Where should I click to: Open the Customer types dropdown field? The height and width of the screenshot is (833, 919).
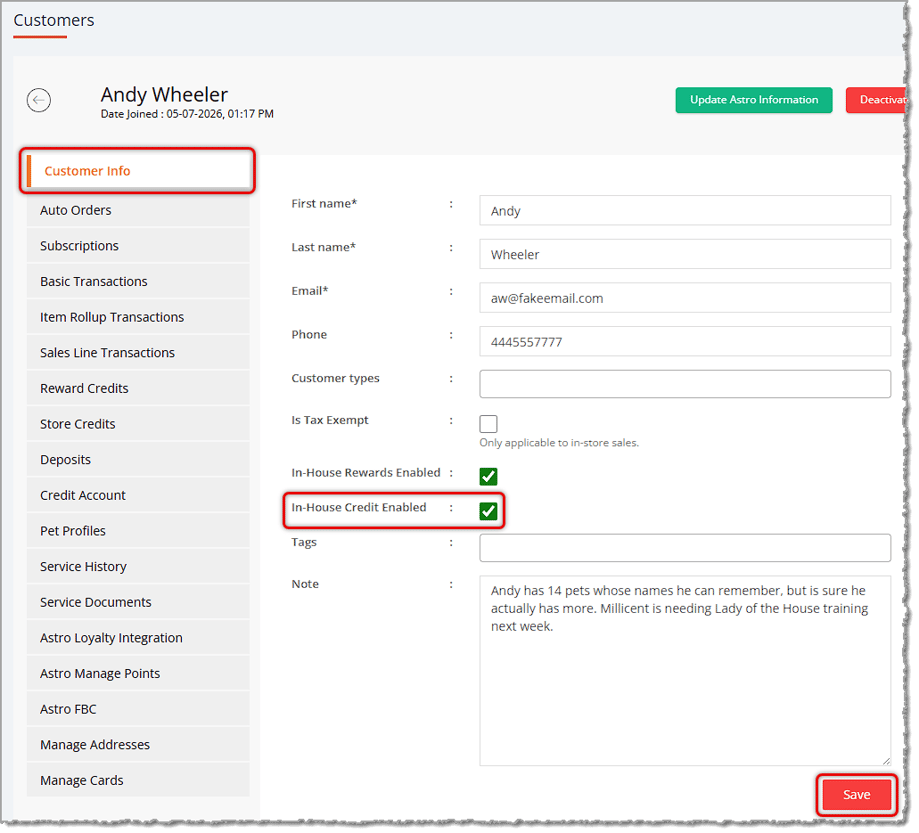click(x=685, y=384)
